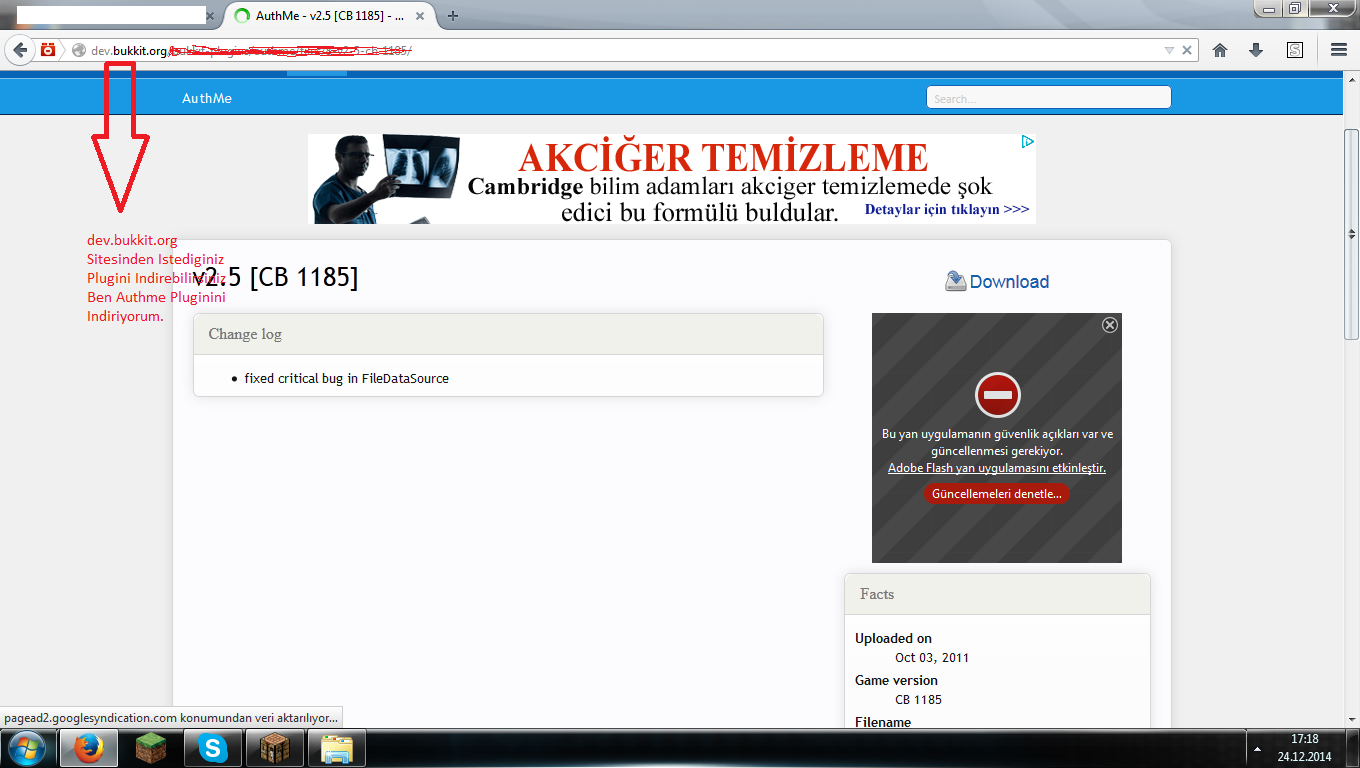Open Skype from the taskbar
1360x768 pixels.
coord(212,748)
